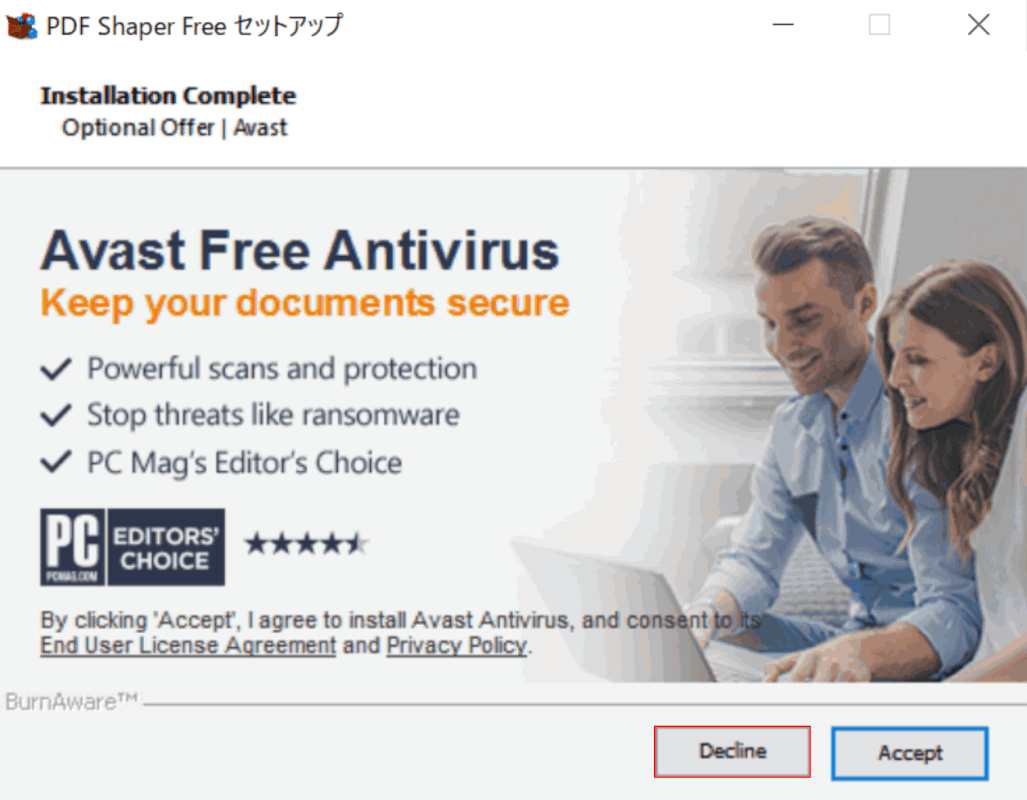Click the PC Editors' Choice badge
This screenshot has width=1027, height=800.
pyautogui.click(x=132, y=547)
